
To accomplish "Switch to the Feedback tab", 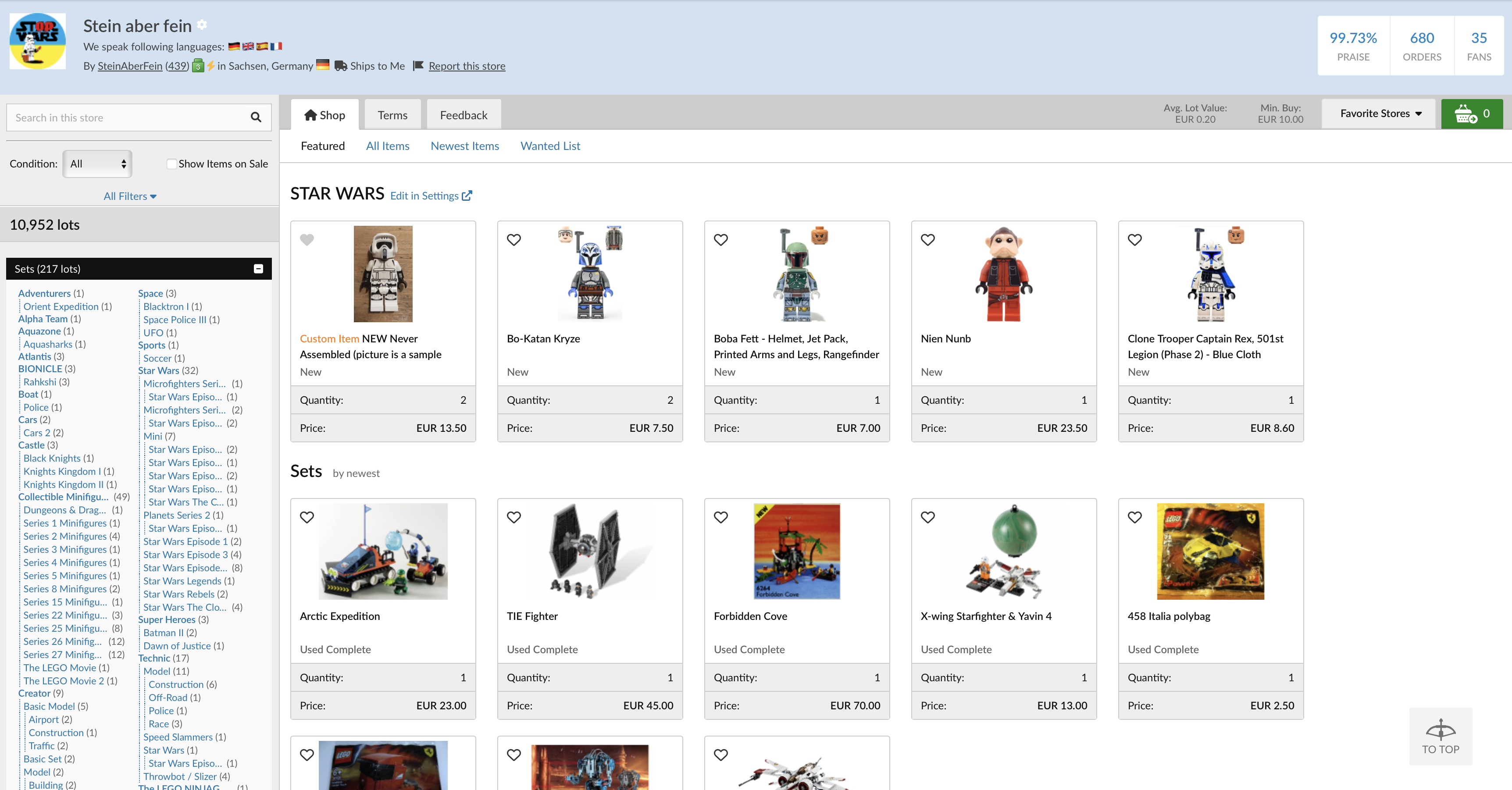I will (x=463, y=114).
